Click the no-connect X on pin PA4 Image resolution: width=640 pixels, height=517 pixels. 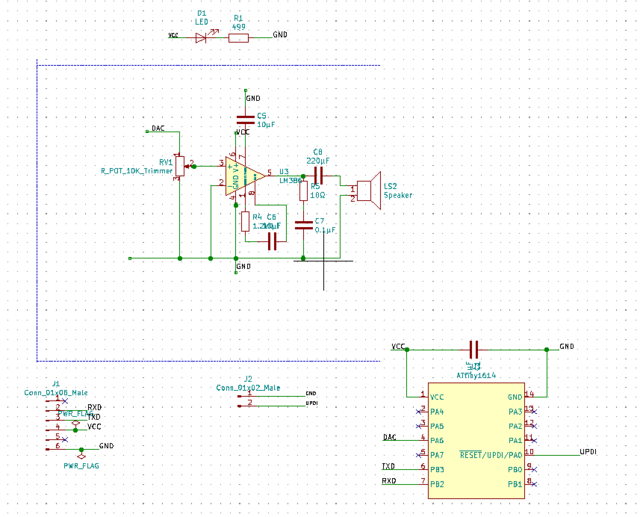[x=419, y=412]
